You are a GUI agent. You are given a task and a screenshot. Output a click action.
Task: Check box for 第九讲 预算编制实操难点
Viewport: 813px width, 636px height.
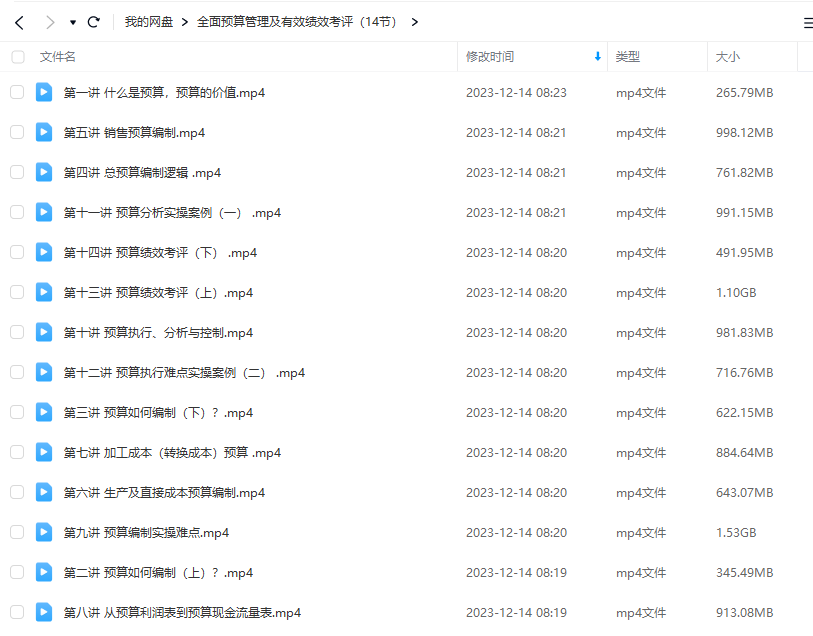click(x=17, y=532)
